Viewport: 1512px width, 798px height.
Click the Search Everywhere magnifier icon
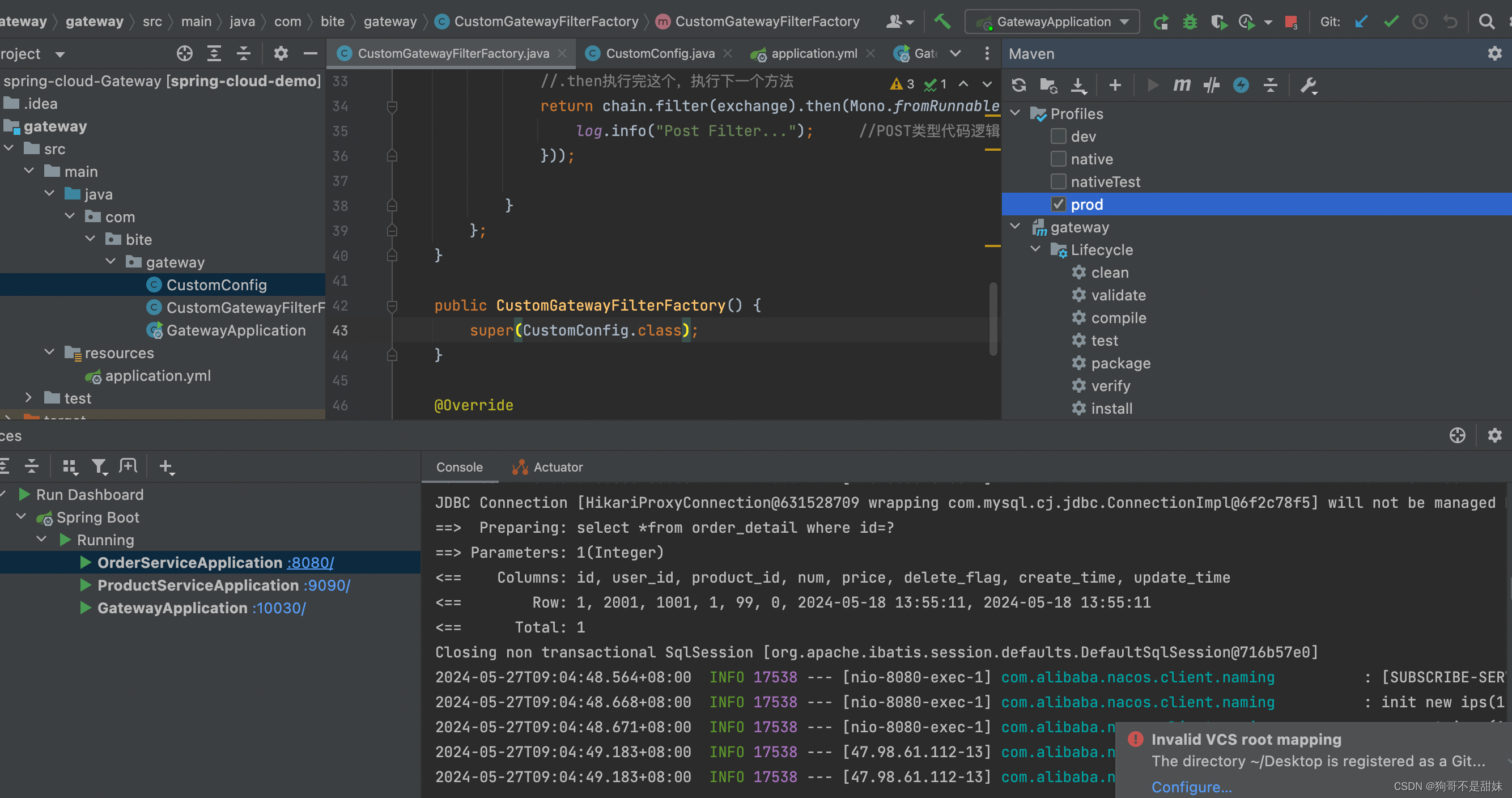pos(1486,22)
